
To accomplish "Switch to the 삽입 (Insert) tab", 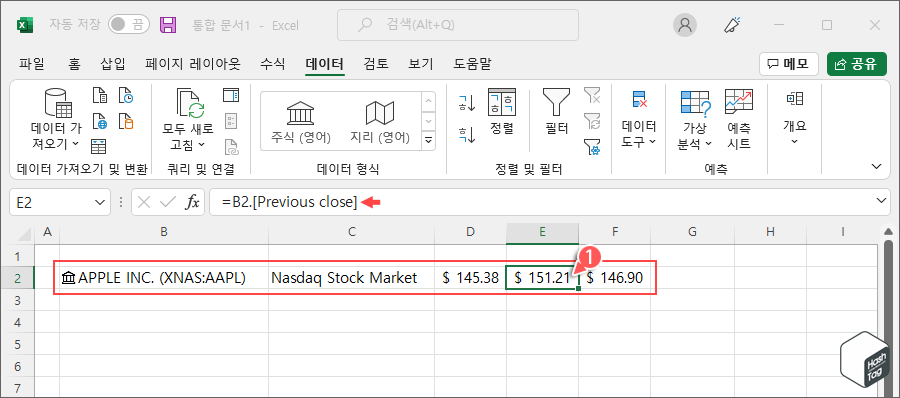I will 112,63.
